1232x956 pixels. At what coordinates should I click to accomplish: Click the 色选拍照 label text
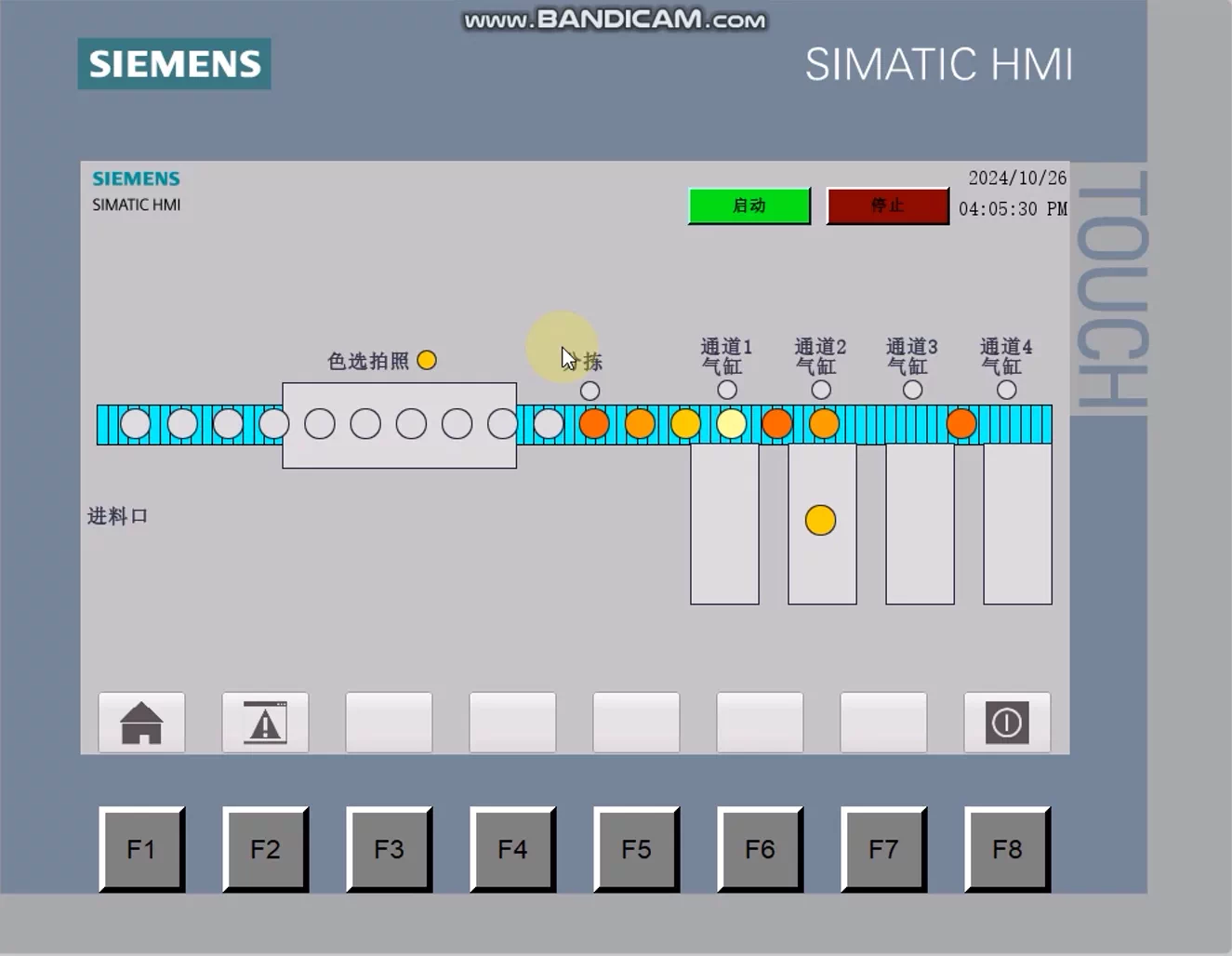[368, 361]
